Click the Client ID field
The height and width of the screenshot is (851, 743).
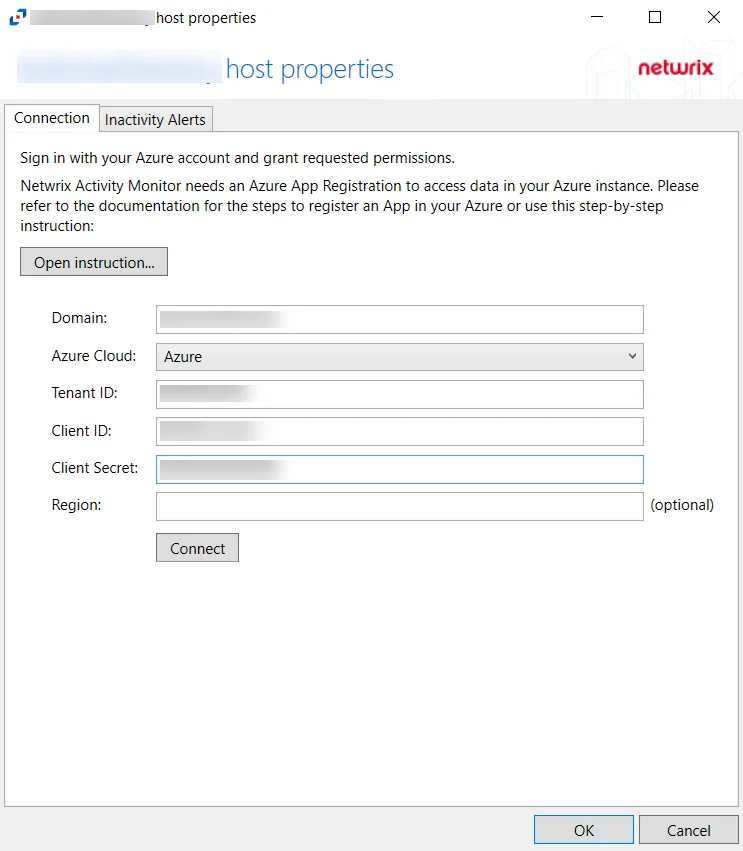click(400, 431)
